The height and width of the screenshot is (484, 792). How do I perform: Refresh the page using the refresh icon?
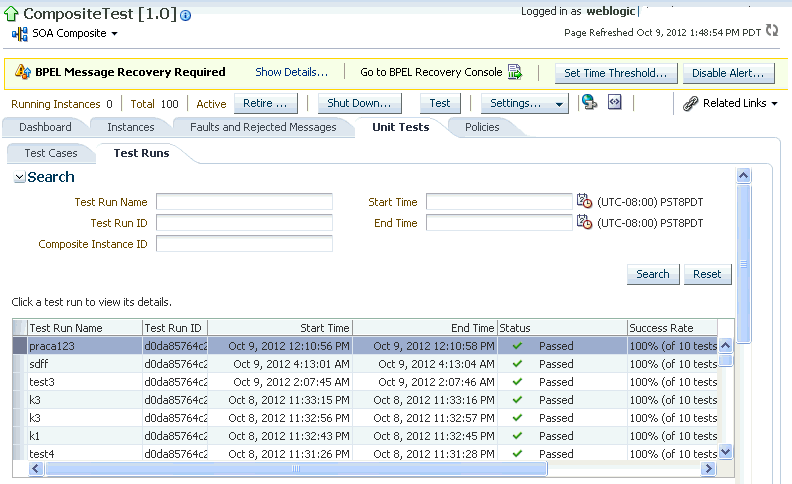772,31
